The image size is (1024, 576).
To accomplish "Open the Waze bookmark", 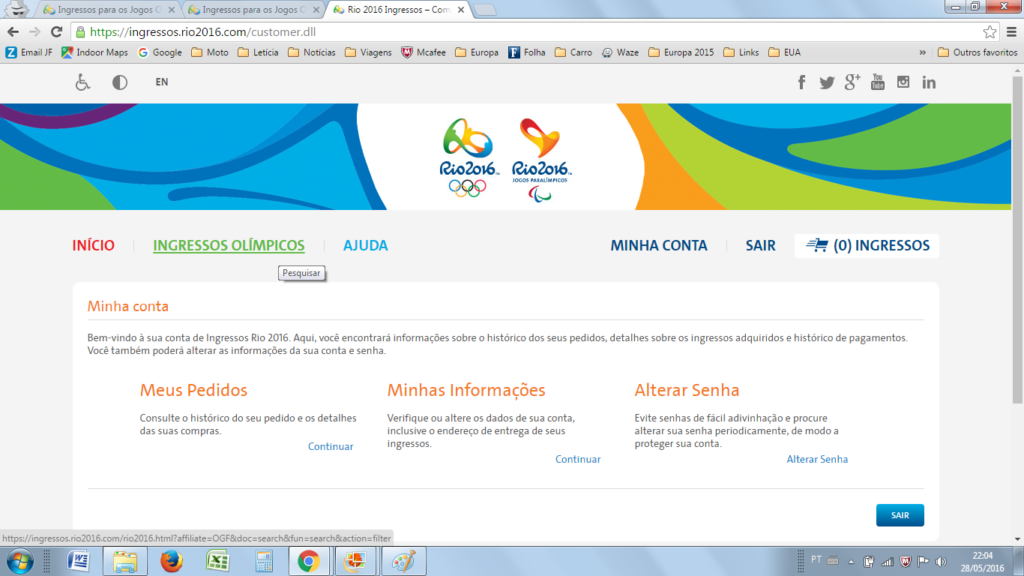I will (x=620, y=52).
